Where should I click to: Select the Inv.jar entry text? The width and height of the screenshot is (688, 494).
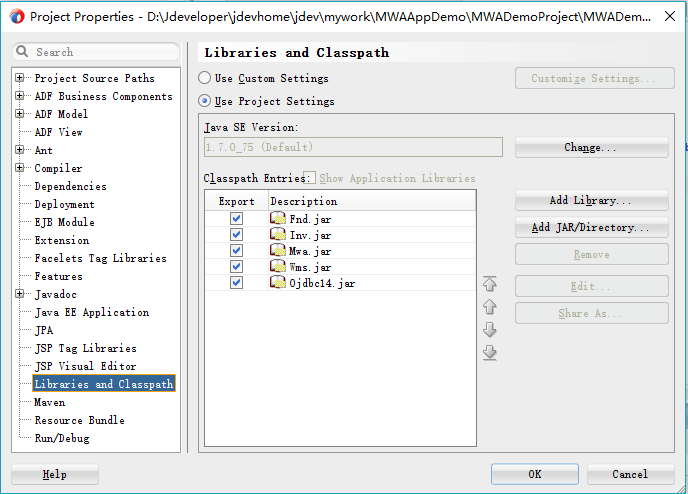click(310, 235)
